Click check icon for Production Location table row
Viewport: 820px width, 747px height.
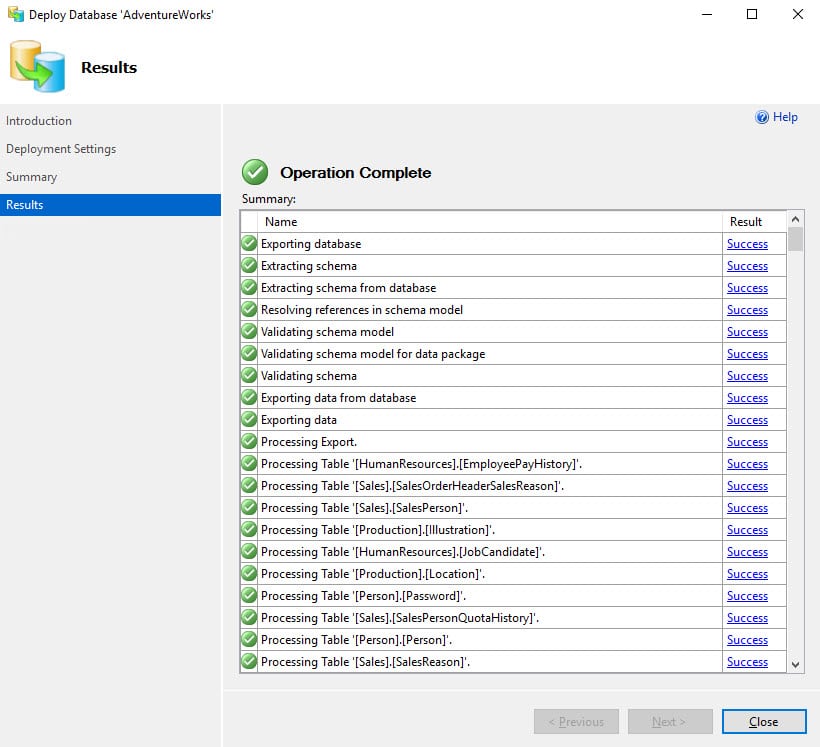click(x=249, y=573)
